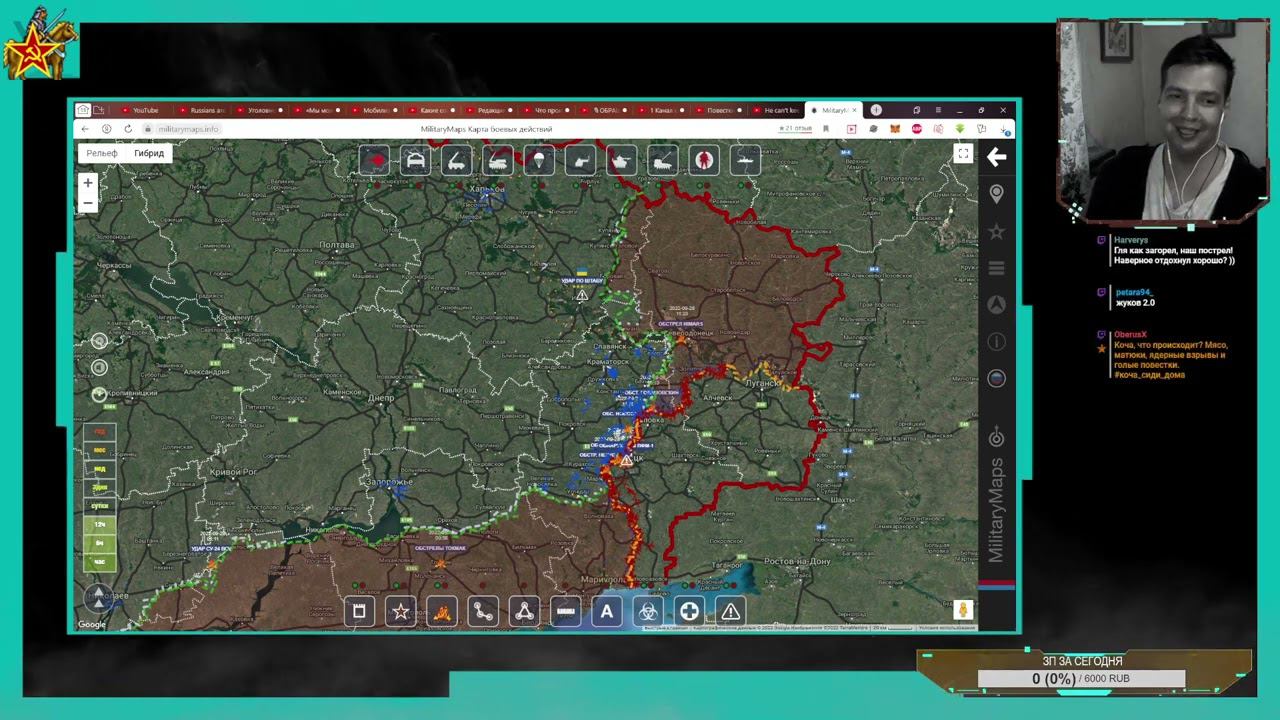Go back in browser history
1280x720 pixels.
85,129
